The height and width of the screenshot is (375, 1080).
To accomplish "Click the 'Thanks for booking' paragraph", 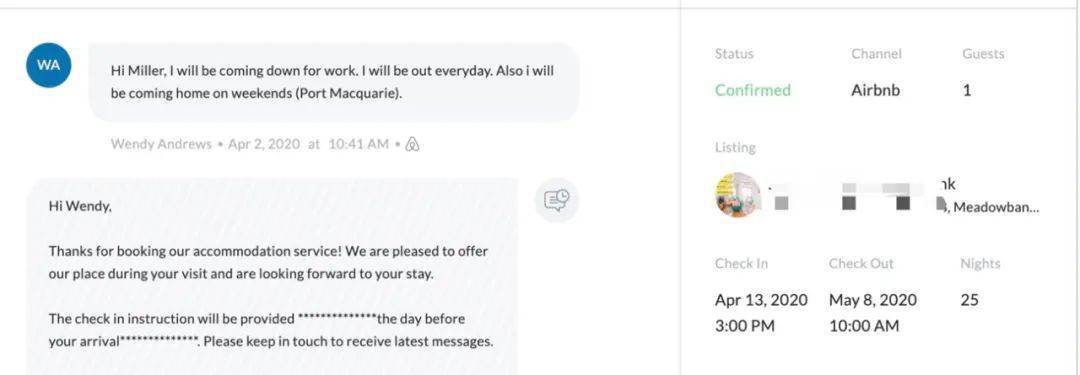I will click(x=268, y=262).
